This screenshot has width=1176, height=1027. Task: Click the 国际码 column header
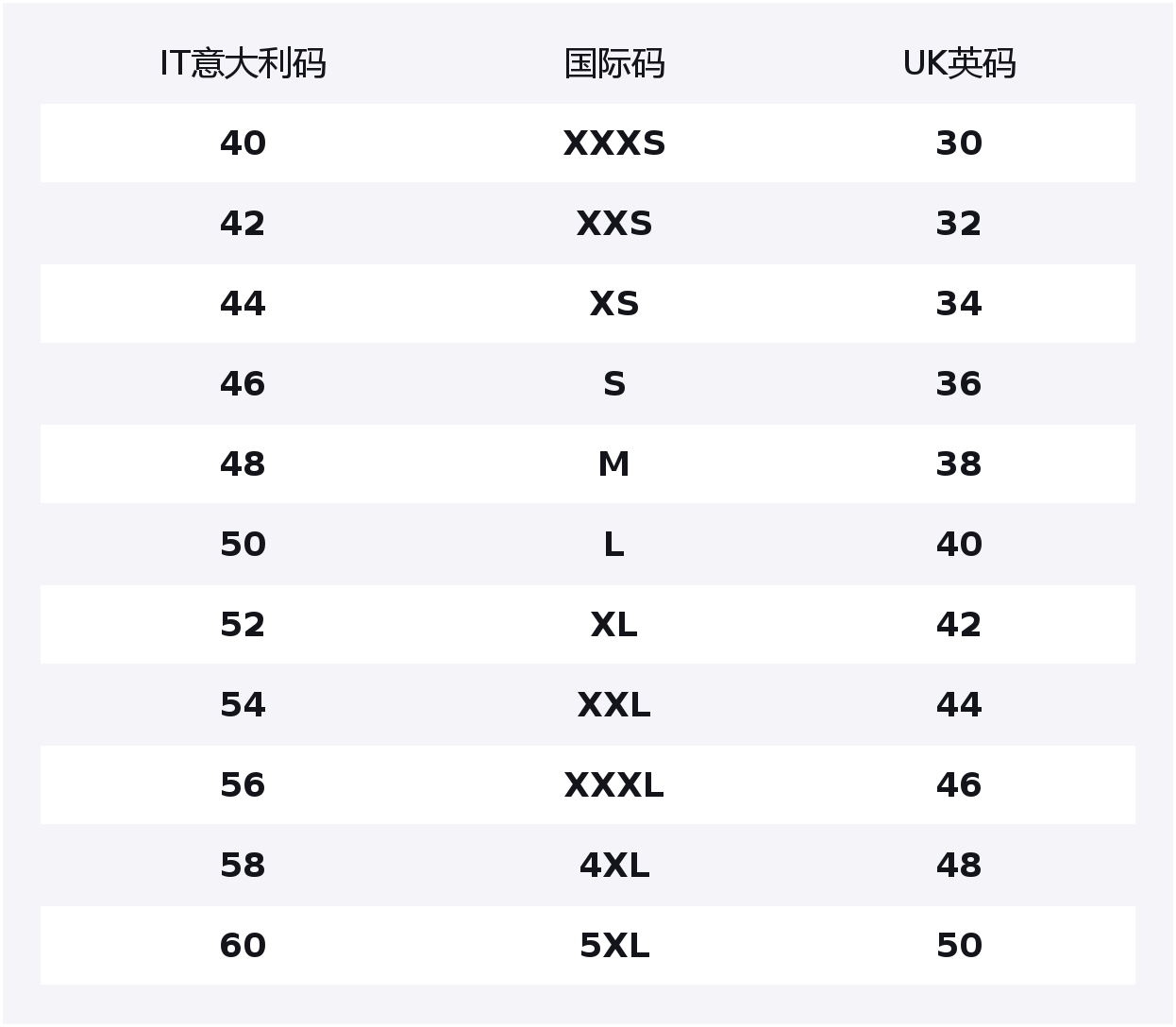click(614, 63)
